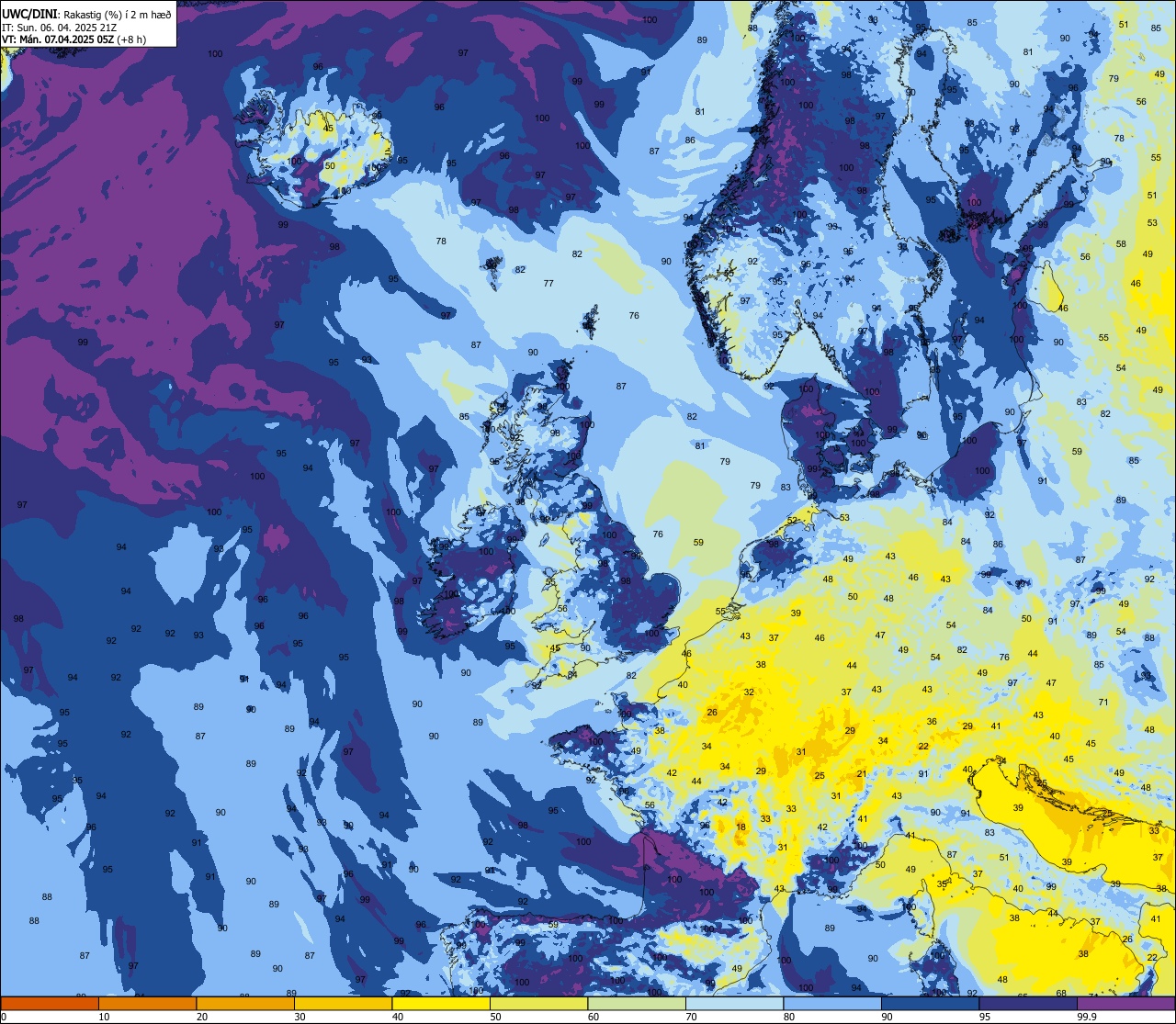Click the "IT: Sun. 06. 04. 2025 21Z" line

click(x=59, y=28)
